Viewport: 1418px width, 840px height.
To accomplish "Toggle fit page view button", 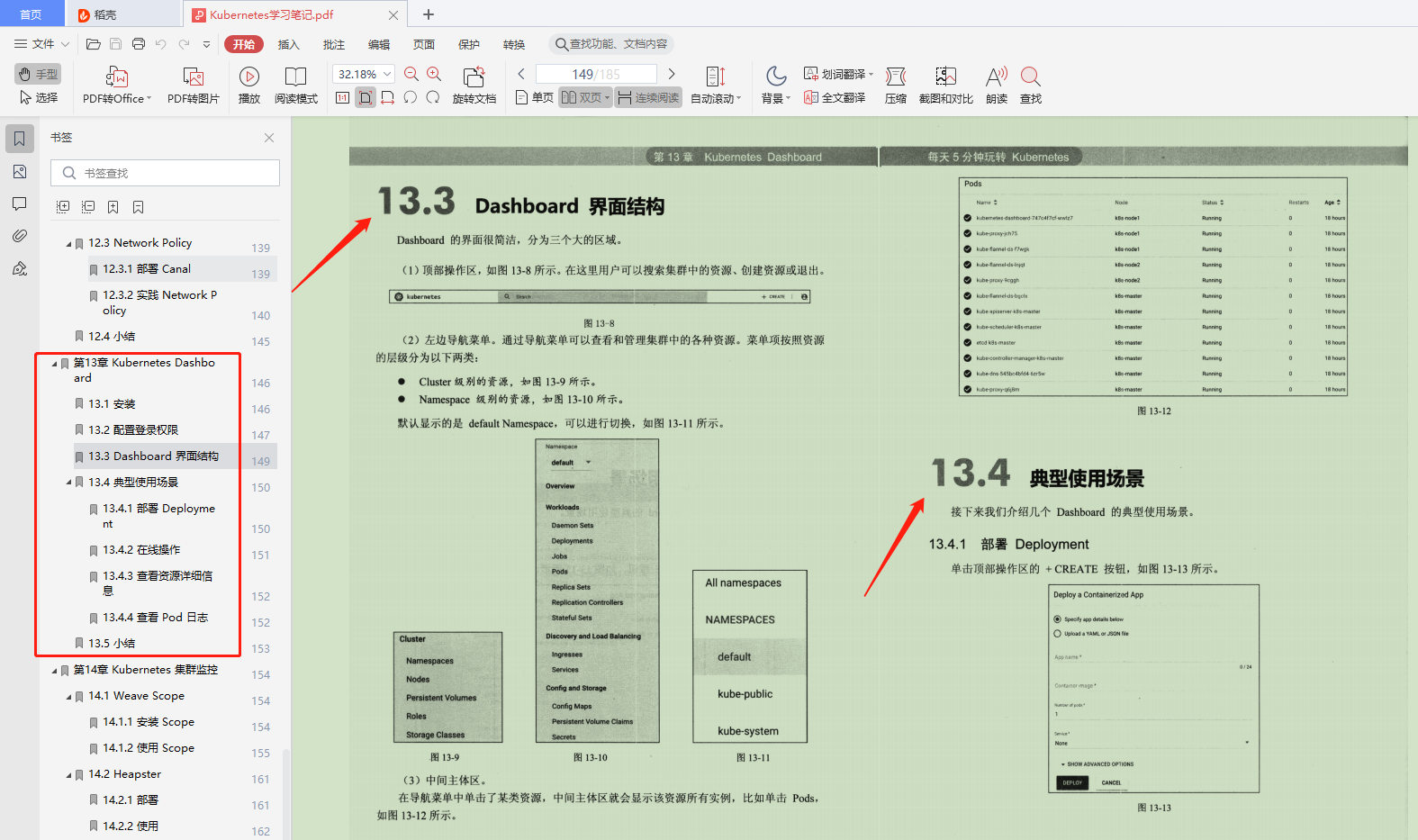I will click(366, 97).
